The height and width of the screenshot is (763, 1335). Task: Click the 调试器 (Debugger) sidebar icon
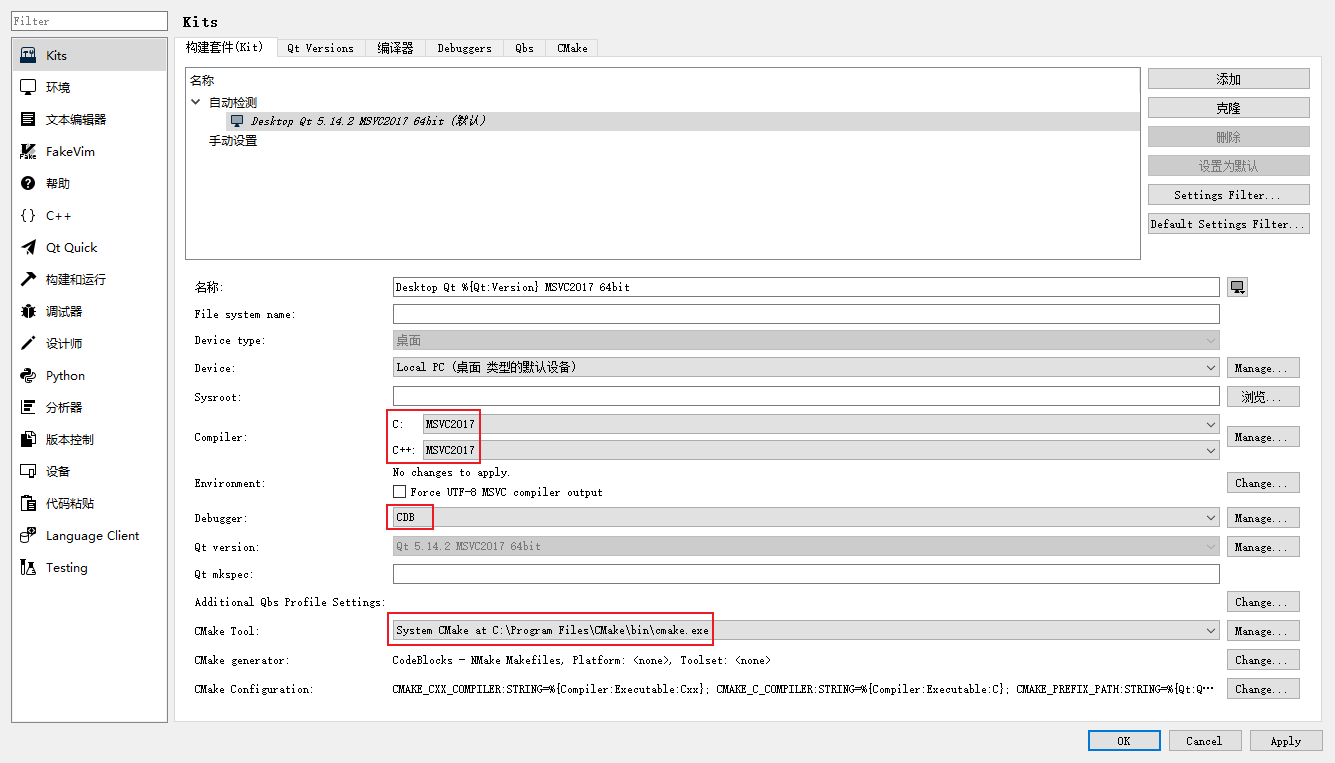coord(31,310)
